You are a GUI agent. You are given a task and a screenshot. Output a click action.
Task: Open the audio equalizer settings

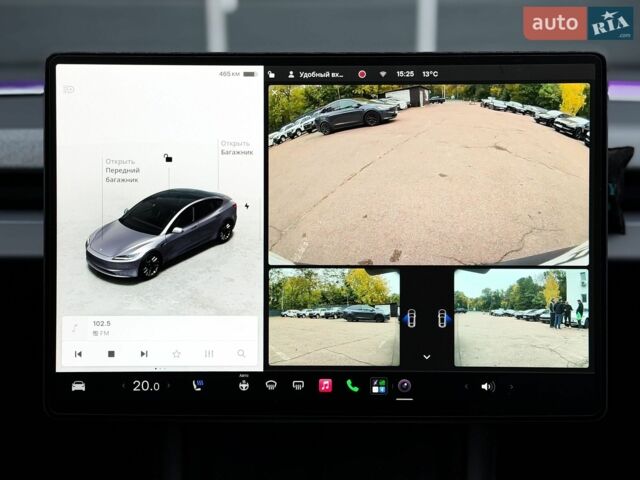coord(209,354)
